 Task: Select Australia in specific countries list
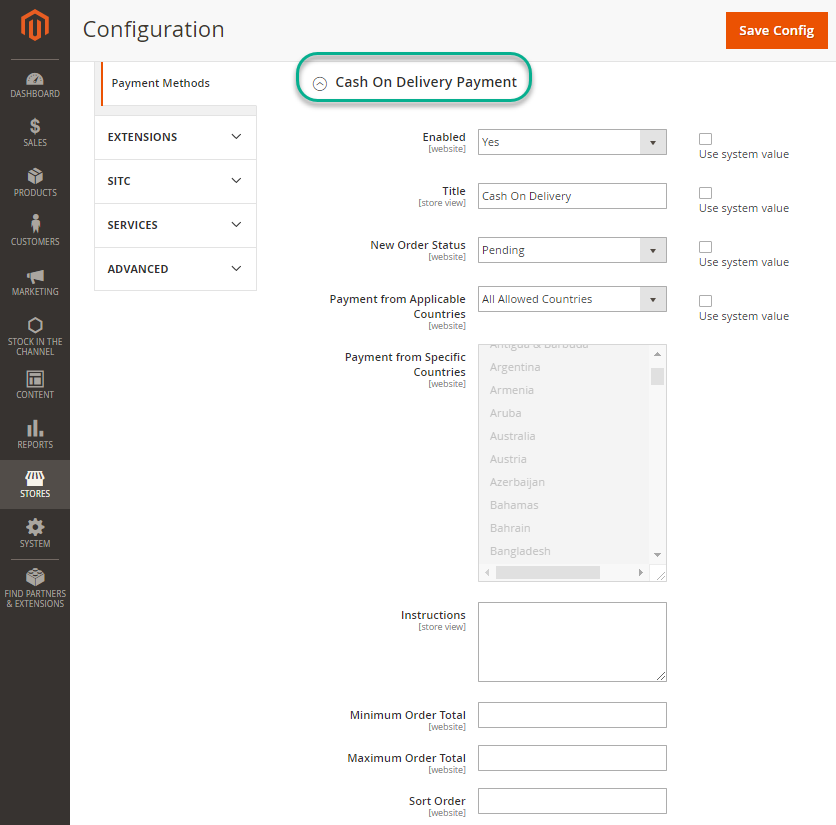tap(512, 436)
